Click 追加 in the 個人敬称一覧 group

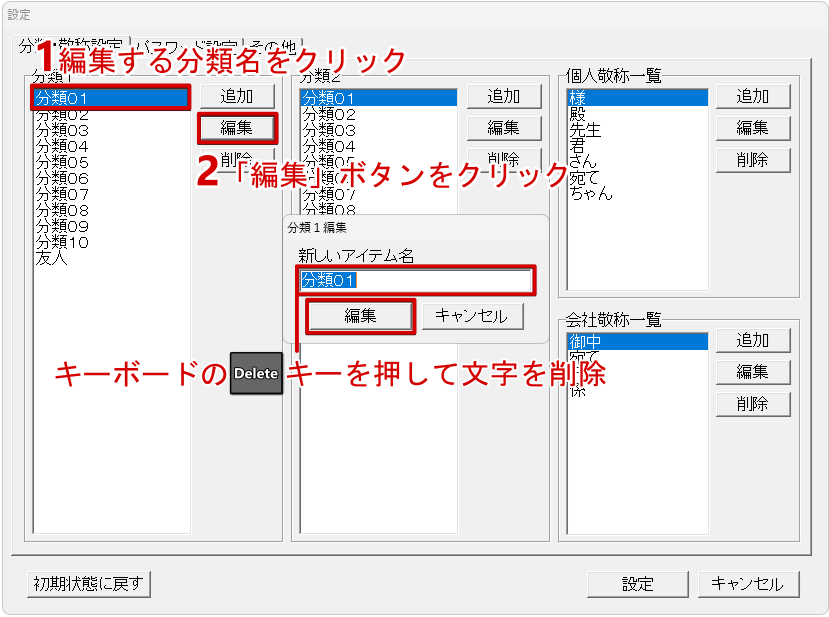[752, 96]
